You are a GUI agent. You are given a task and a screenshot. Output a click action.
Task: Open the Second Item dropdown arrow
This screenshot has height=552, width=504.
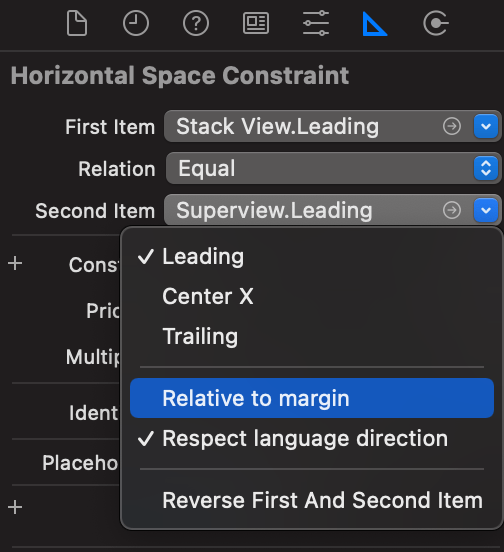click(486, 210)
